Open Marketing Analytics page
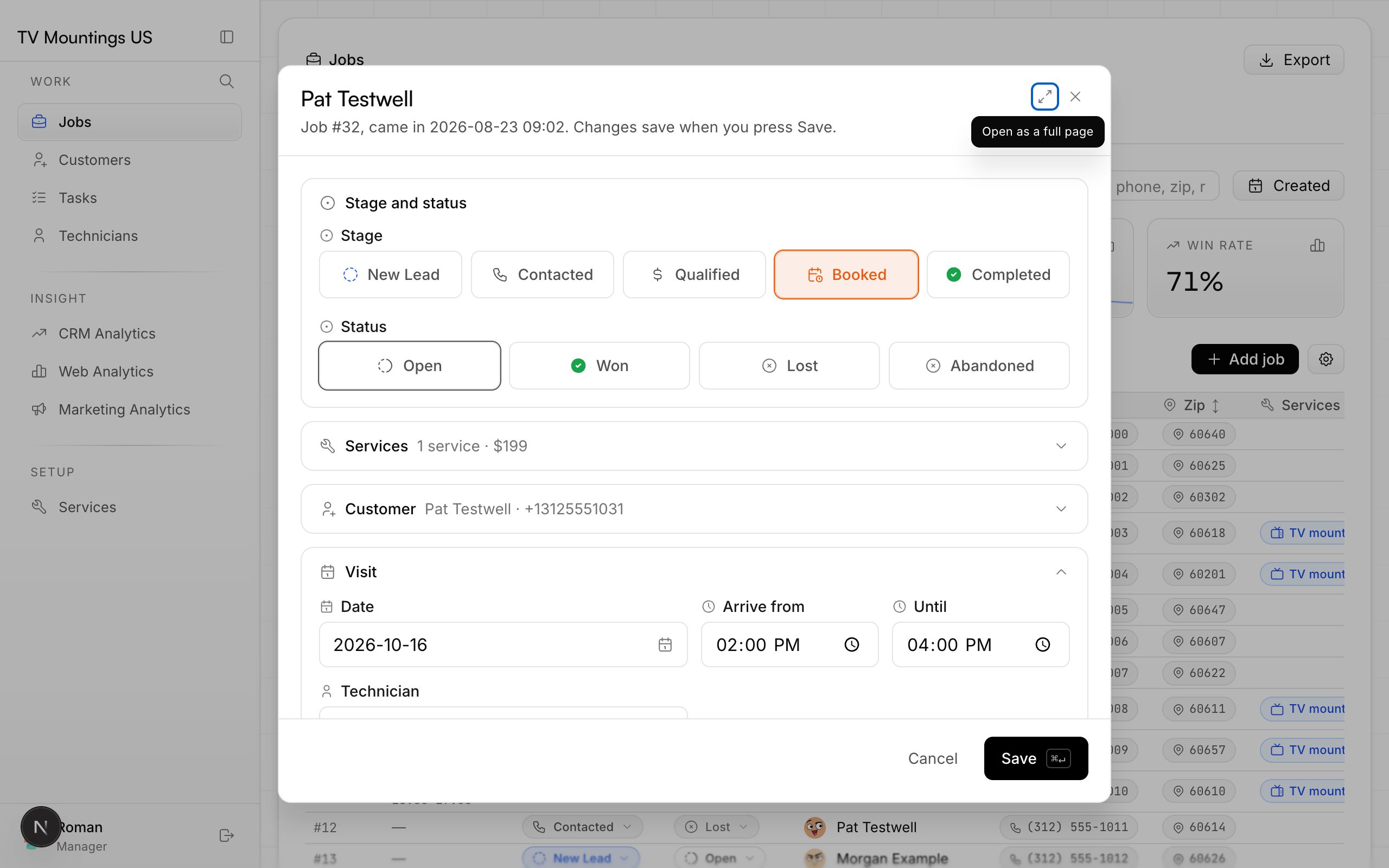The width and height of the screenshot is (1389, 868). click(130, 409)
